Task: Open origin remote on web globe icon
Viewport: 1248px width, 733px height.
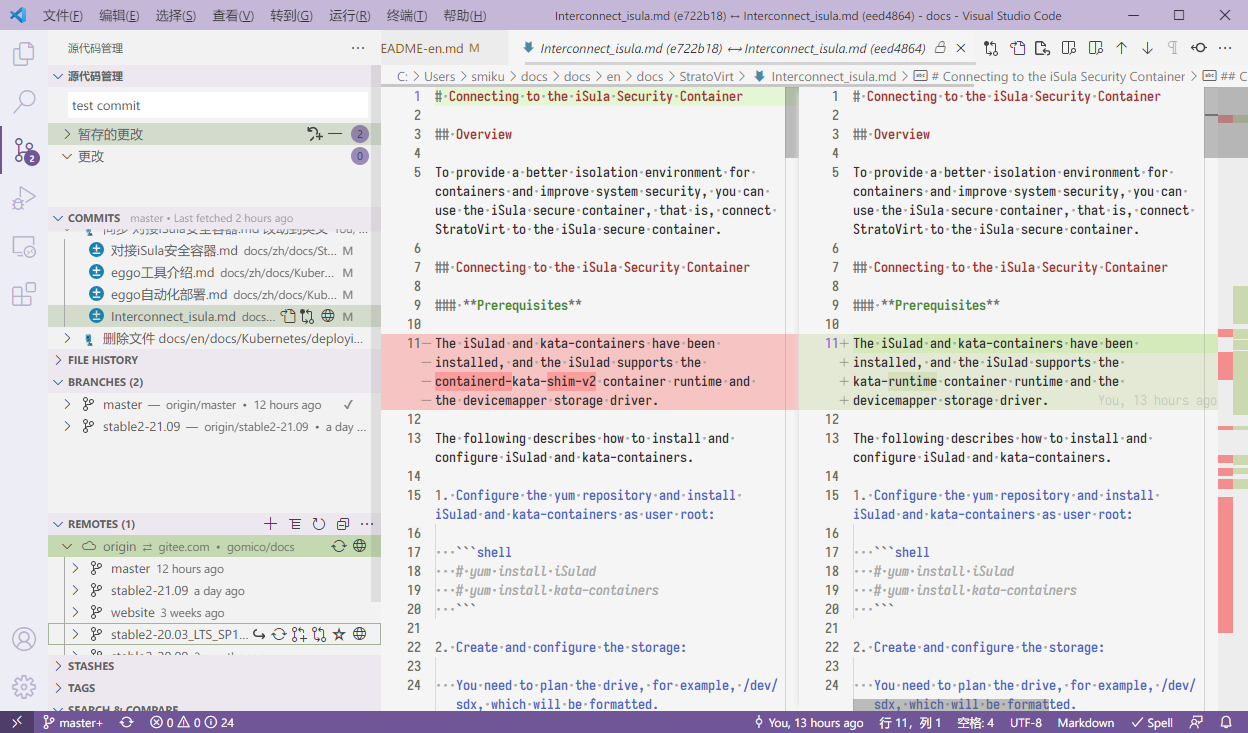Action: 360,547
